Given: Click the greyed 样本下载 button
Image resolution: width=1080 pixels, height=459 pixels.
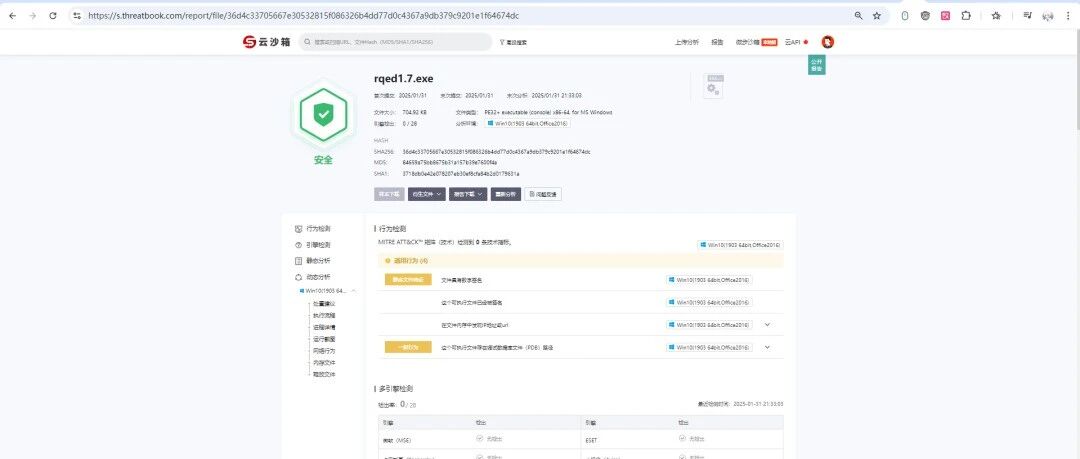Looking at the screenshot, I should 389,194.
